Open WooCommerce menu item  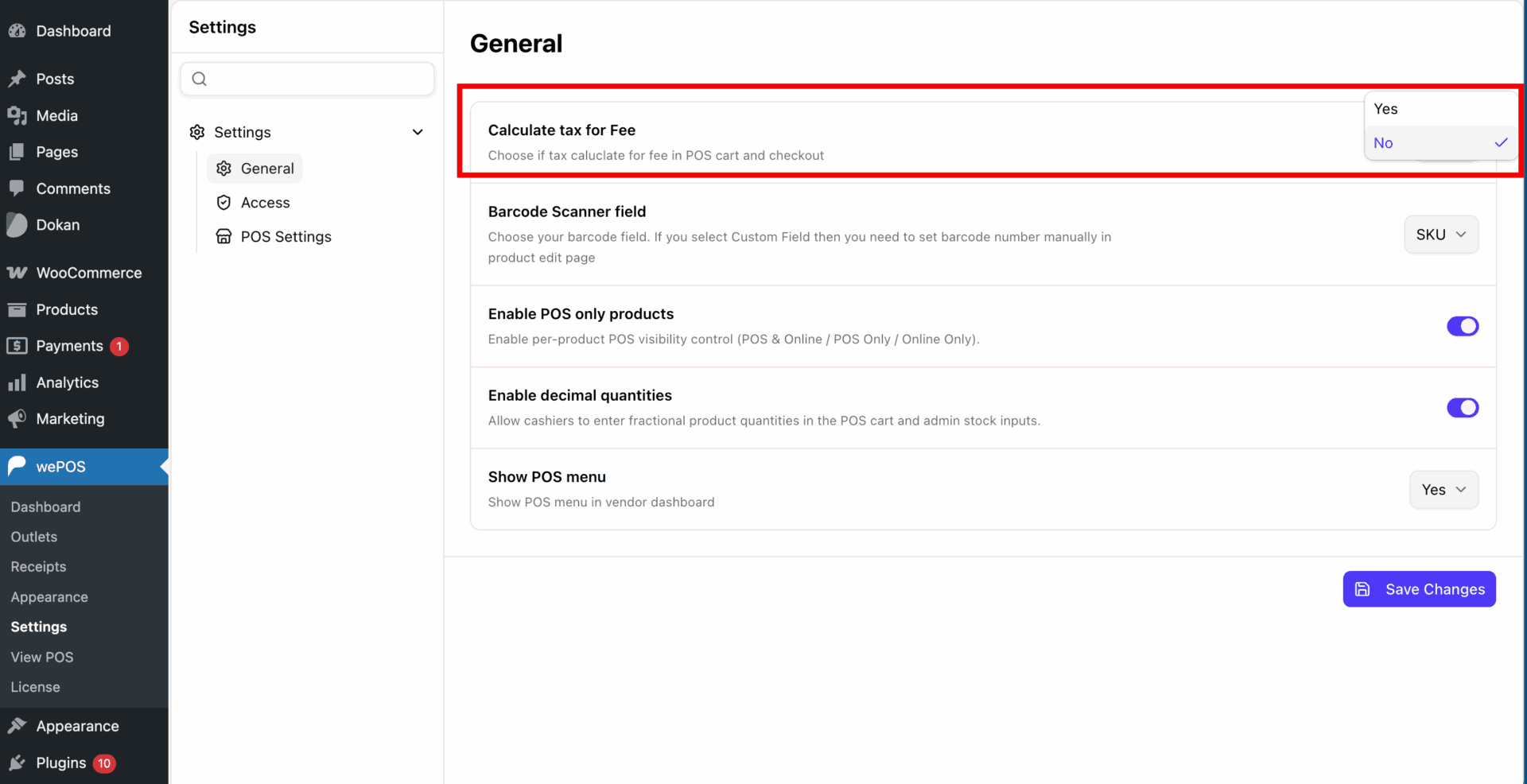[x=84, y=273]
